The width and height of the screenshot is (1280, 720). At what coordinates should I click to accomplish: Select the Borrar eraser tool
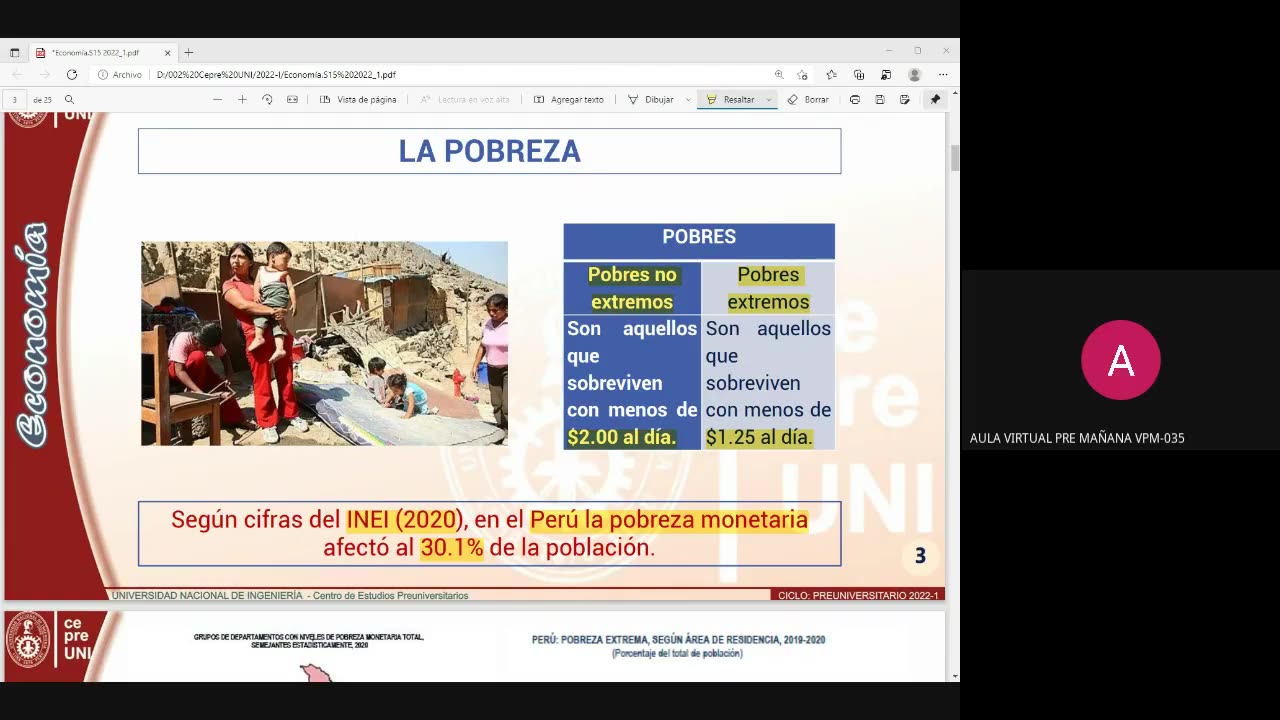pos(808,100)
